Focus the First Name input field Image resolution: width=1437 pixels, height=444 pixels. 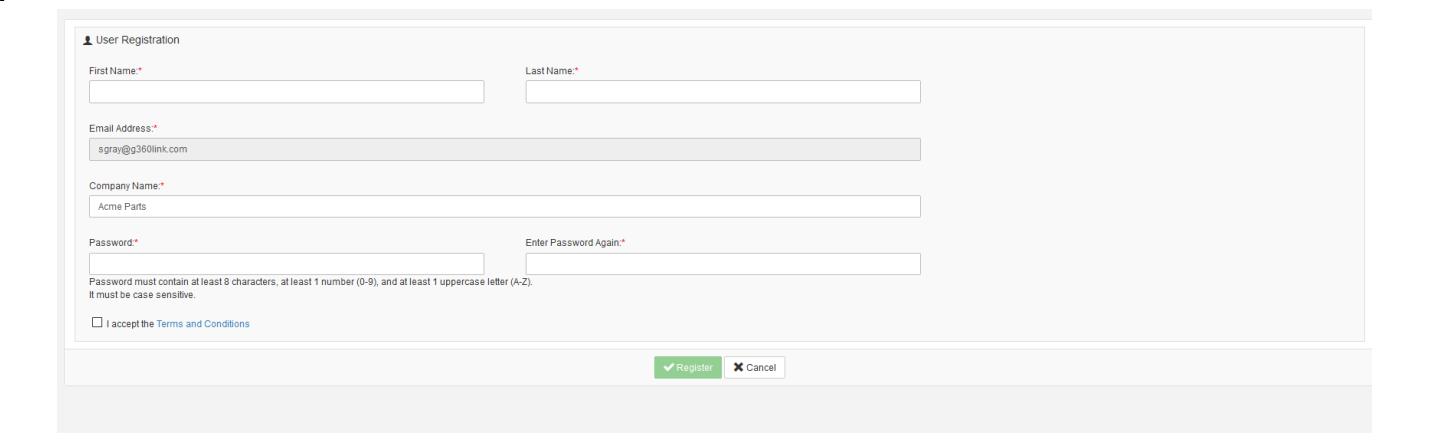[286, 92]
